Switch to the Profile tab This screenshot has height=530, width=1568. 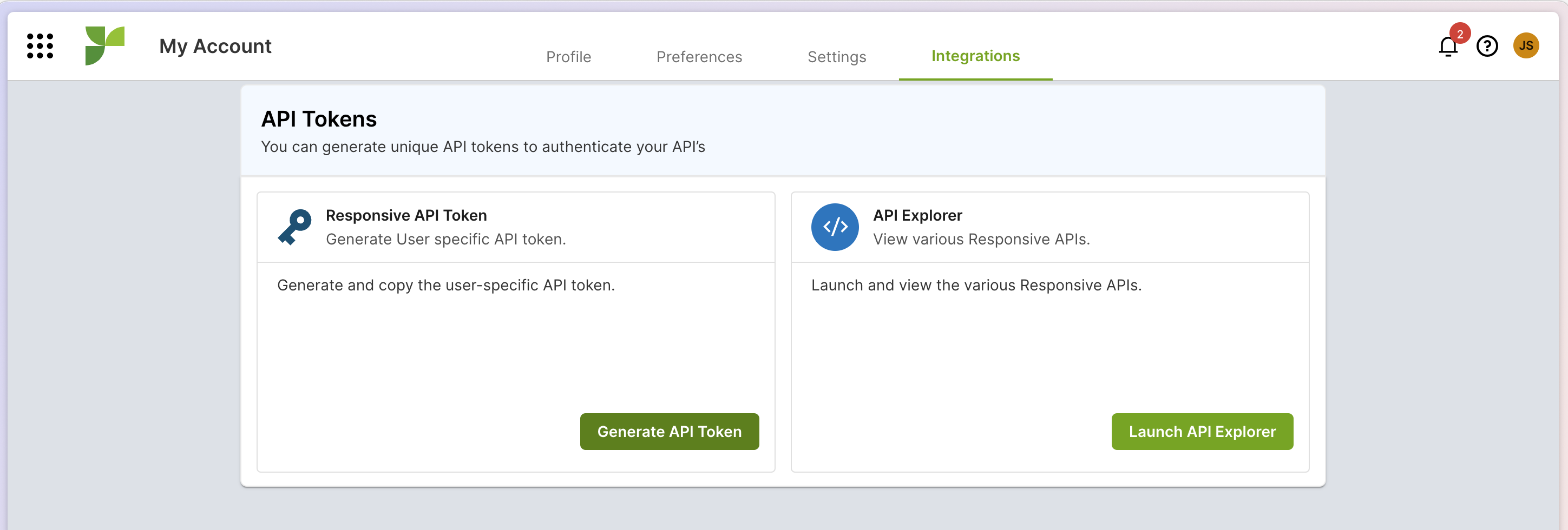pyautogui.click(x=568, y=57)
